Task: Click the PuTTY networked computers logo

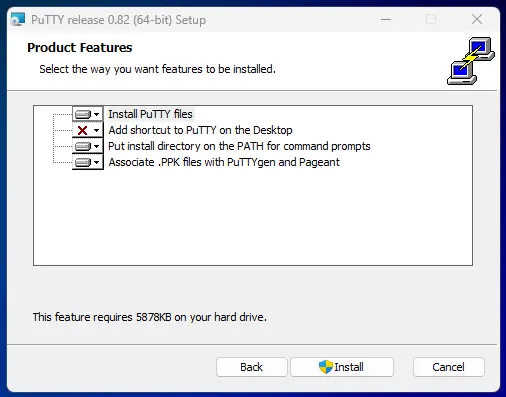Action: (471, 61)
